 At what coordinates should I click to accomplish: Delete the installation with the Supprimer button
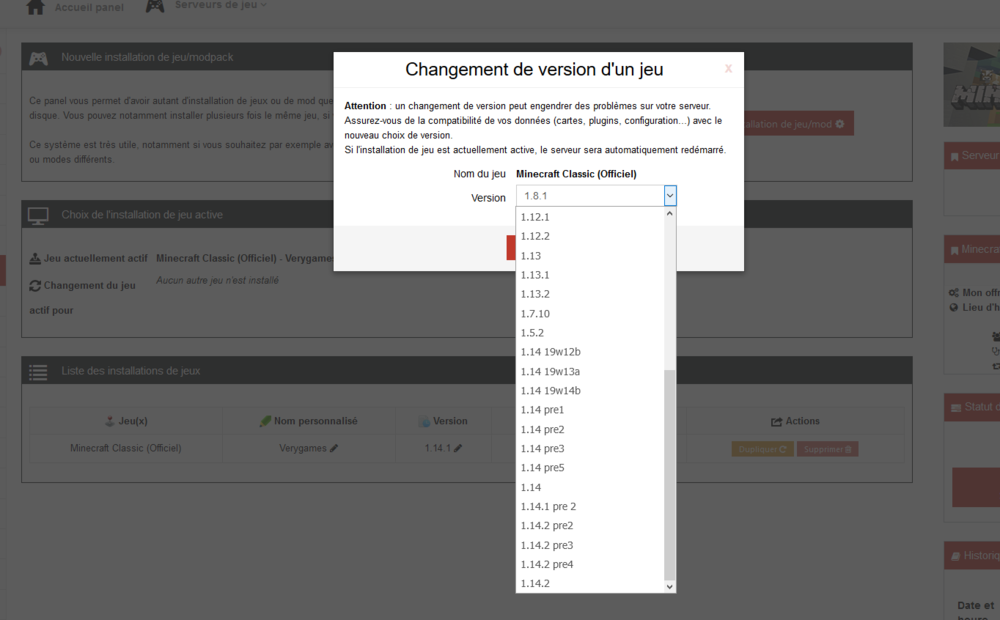coord(827,448)
